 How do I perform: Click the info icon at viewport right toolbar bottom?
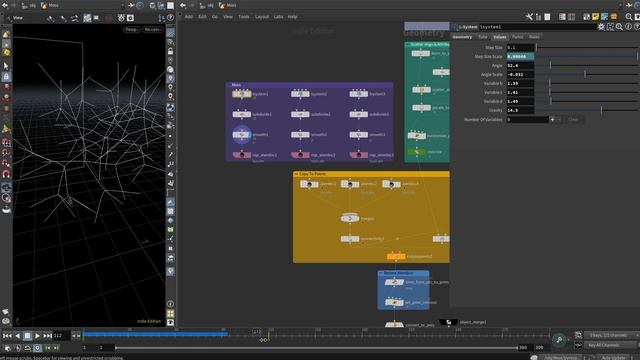(x=171, y=304)
